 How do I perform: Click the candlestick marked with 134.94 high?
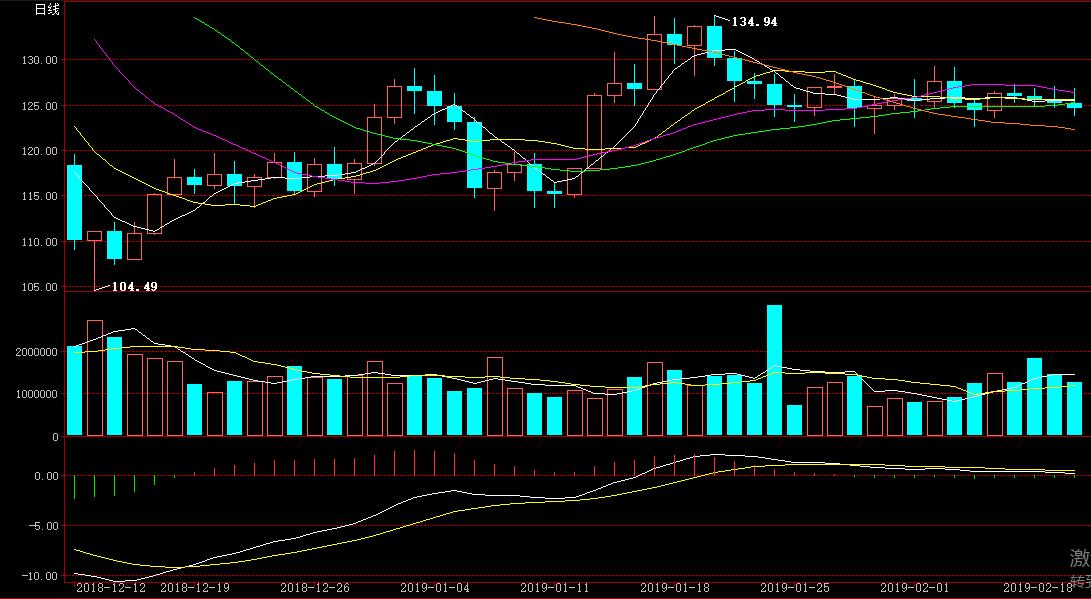click(x=715, y=41)
